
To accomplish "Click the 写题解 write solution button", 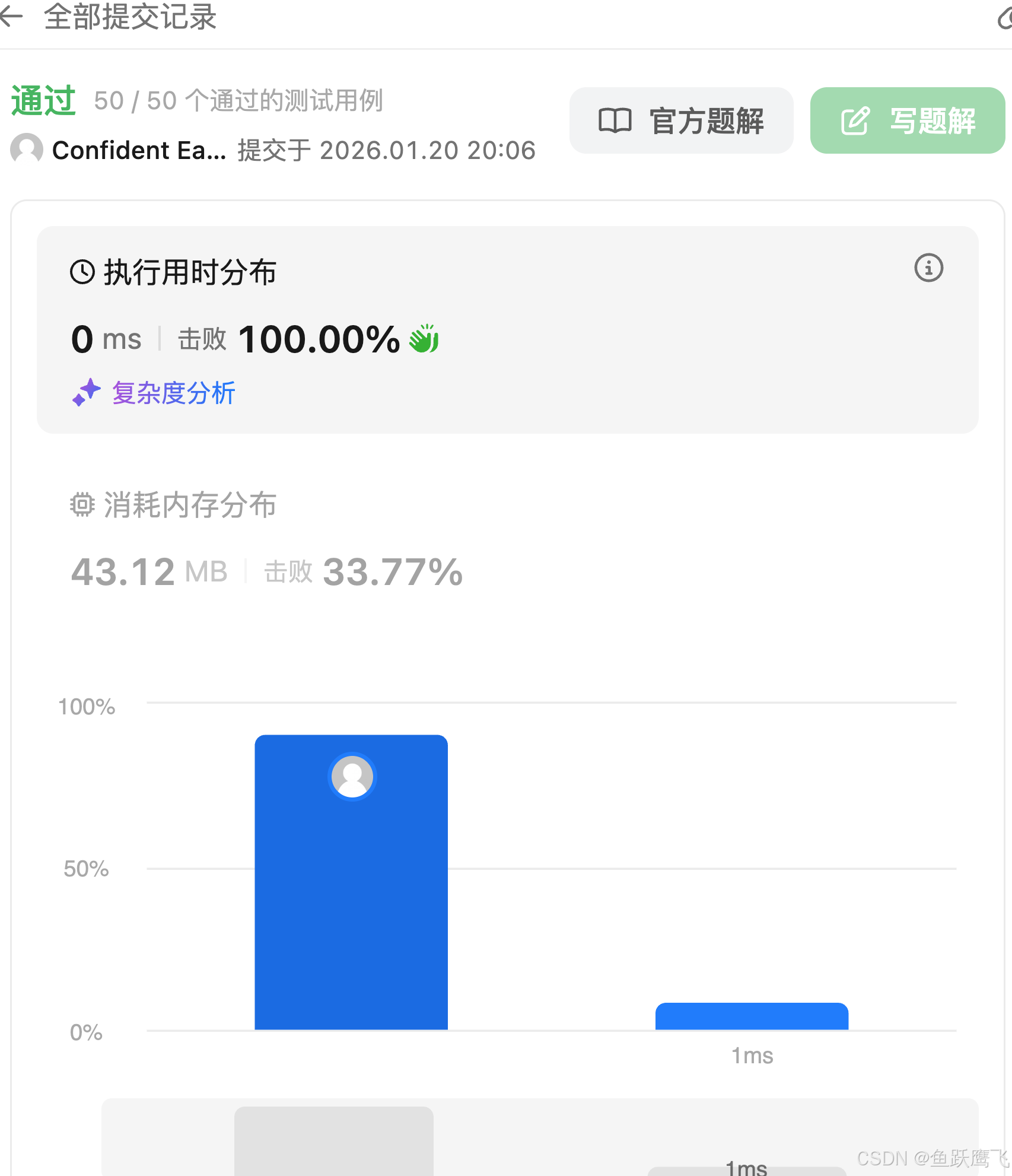I will click(x=907, y=121).
